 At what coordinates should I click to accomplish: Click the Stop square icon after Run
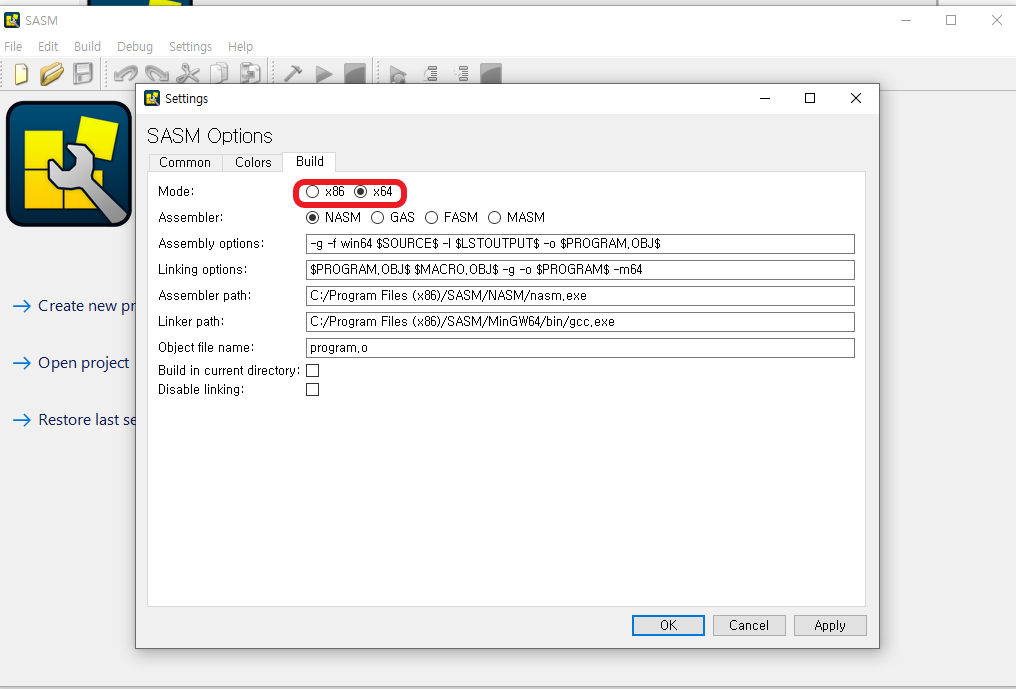355,74
